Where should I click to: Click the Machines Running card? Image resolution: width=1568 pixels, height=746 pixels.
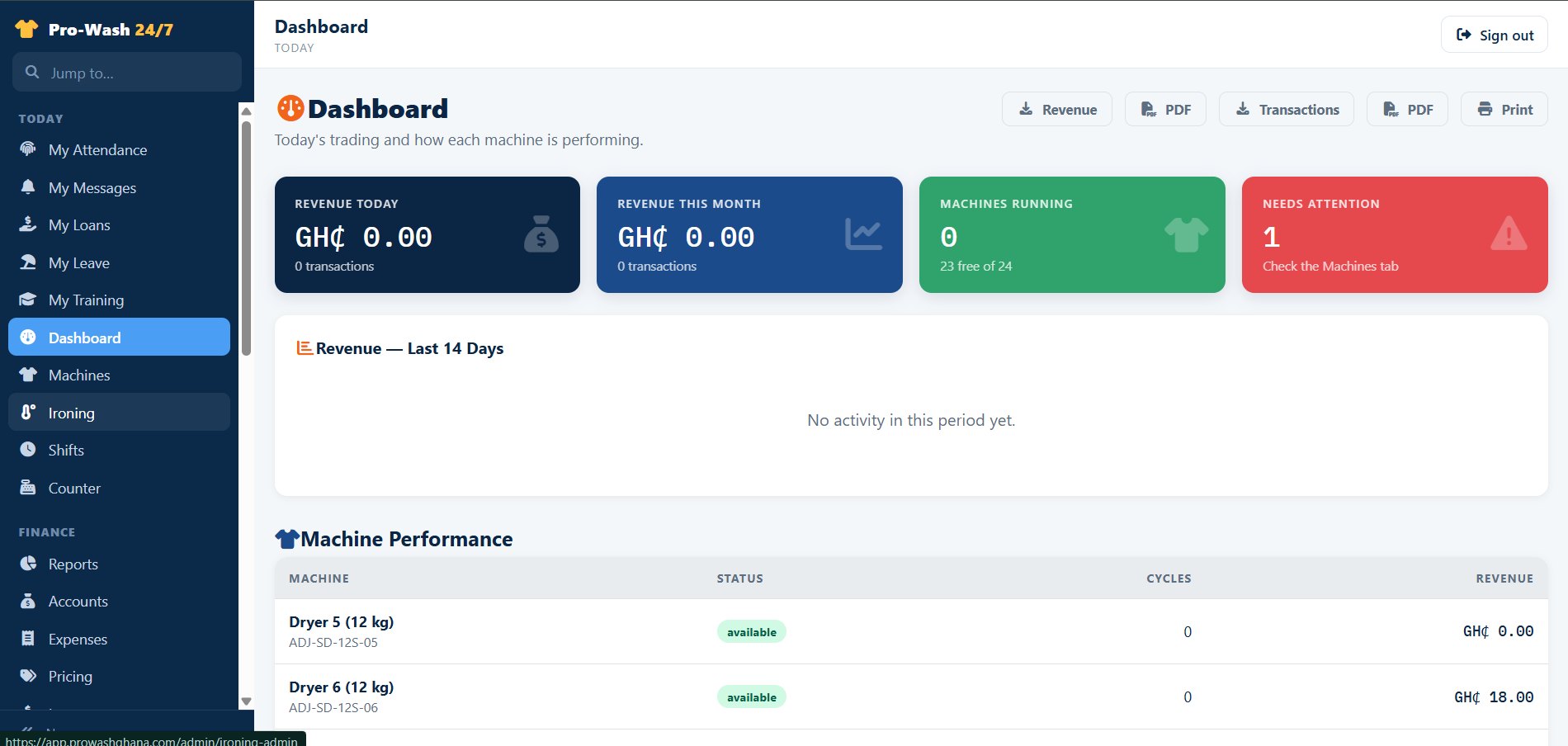click(1072, 234)
